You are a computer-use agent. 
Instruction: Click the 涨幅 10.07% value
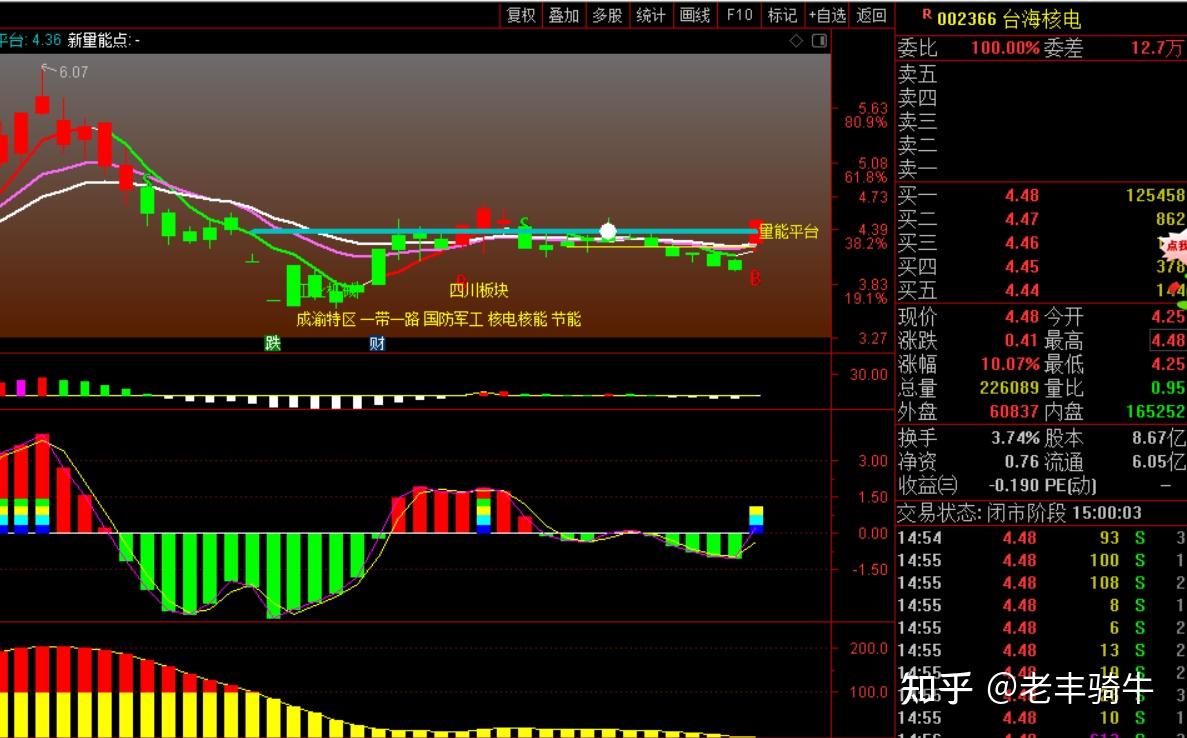1011,364
